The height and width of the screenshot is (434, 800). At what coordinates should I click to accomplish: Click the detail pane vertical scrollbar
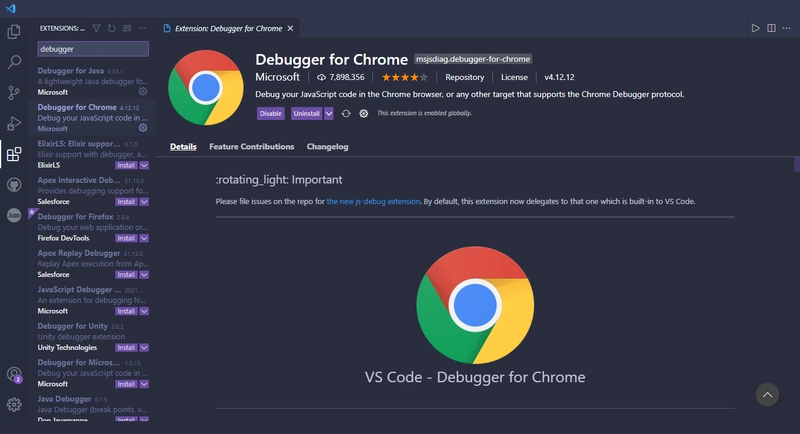(796, 165)
